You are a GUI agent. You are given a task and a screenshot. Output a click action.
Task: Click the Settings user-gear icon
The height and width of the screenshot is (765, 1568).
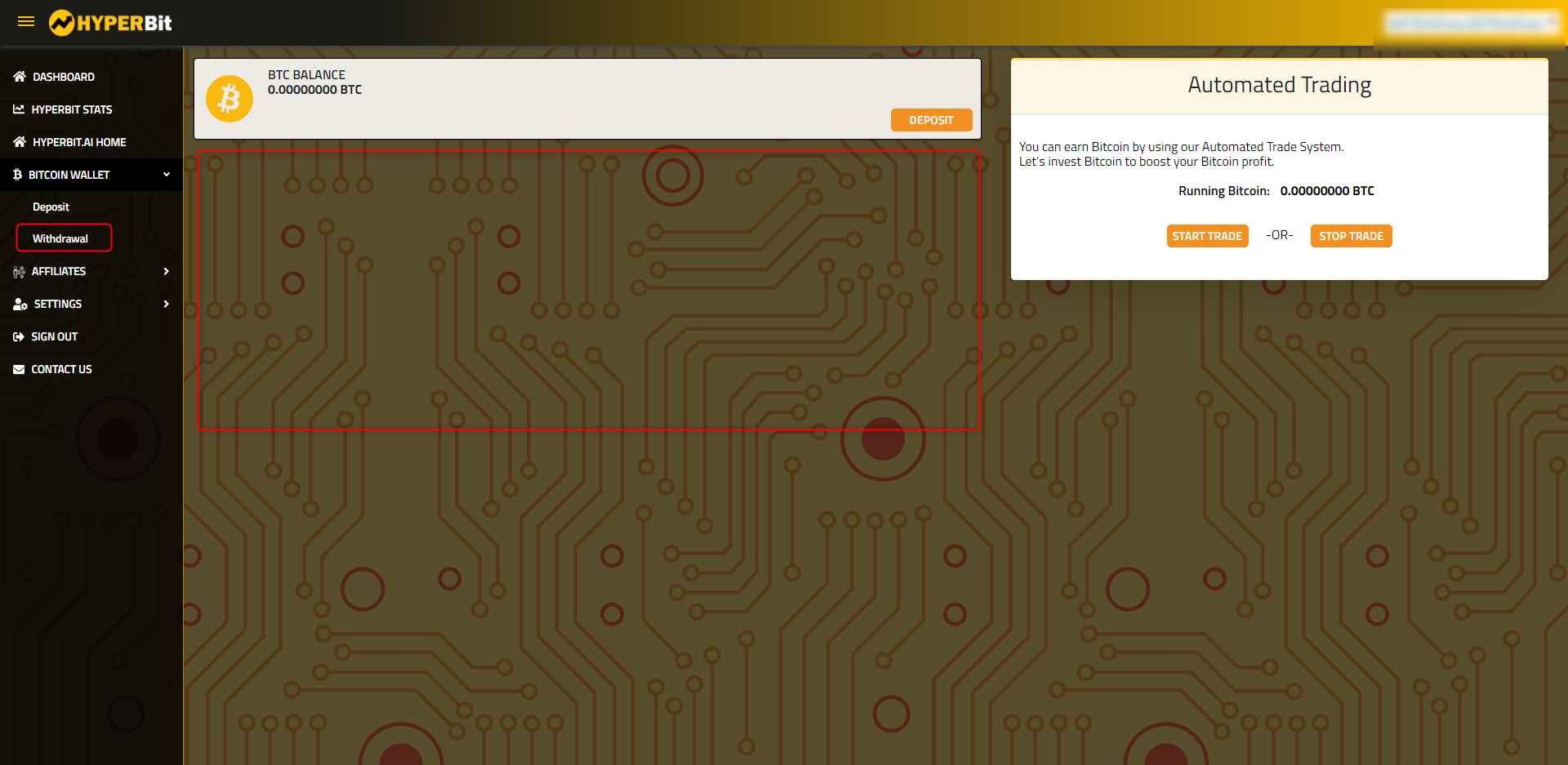pos(20,305)
